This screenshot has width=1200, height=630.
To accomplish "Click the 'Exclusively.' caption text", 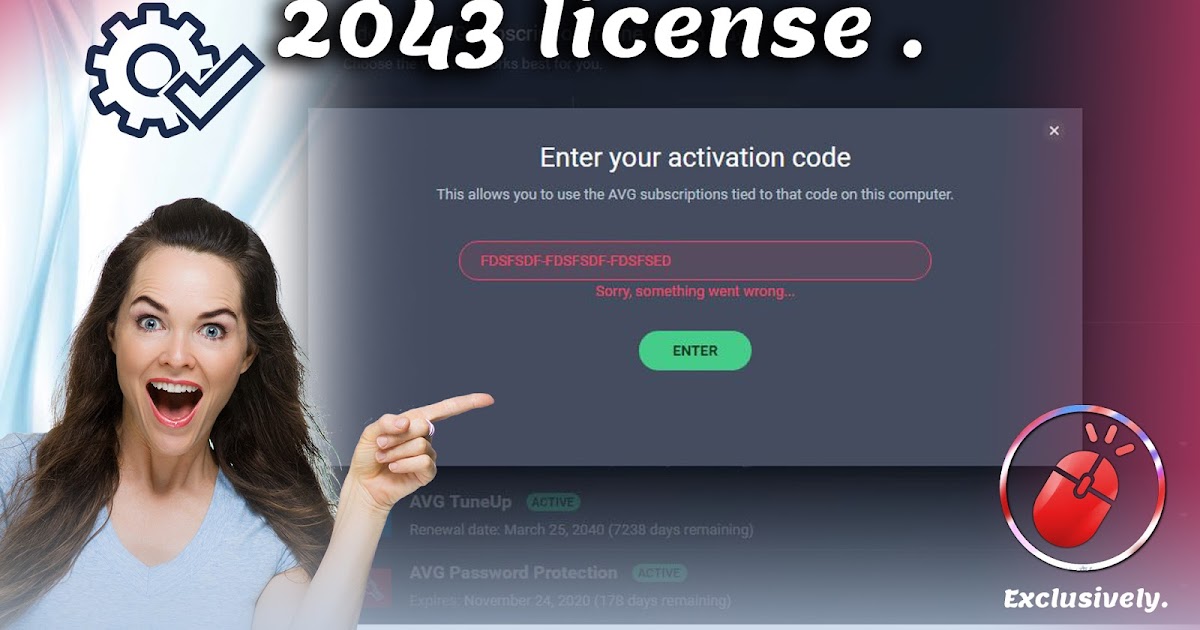I will (1086, 599).
